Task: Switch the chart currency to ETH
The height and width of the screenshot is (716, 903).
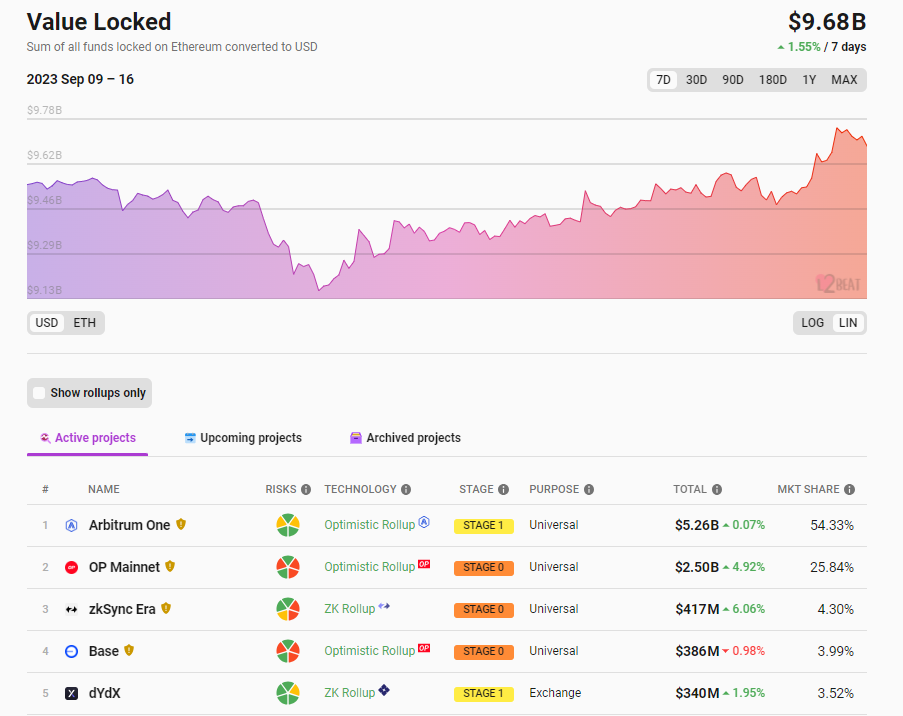Action: (x=85, y=323)
